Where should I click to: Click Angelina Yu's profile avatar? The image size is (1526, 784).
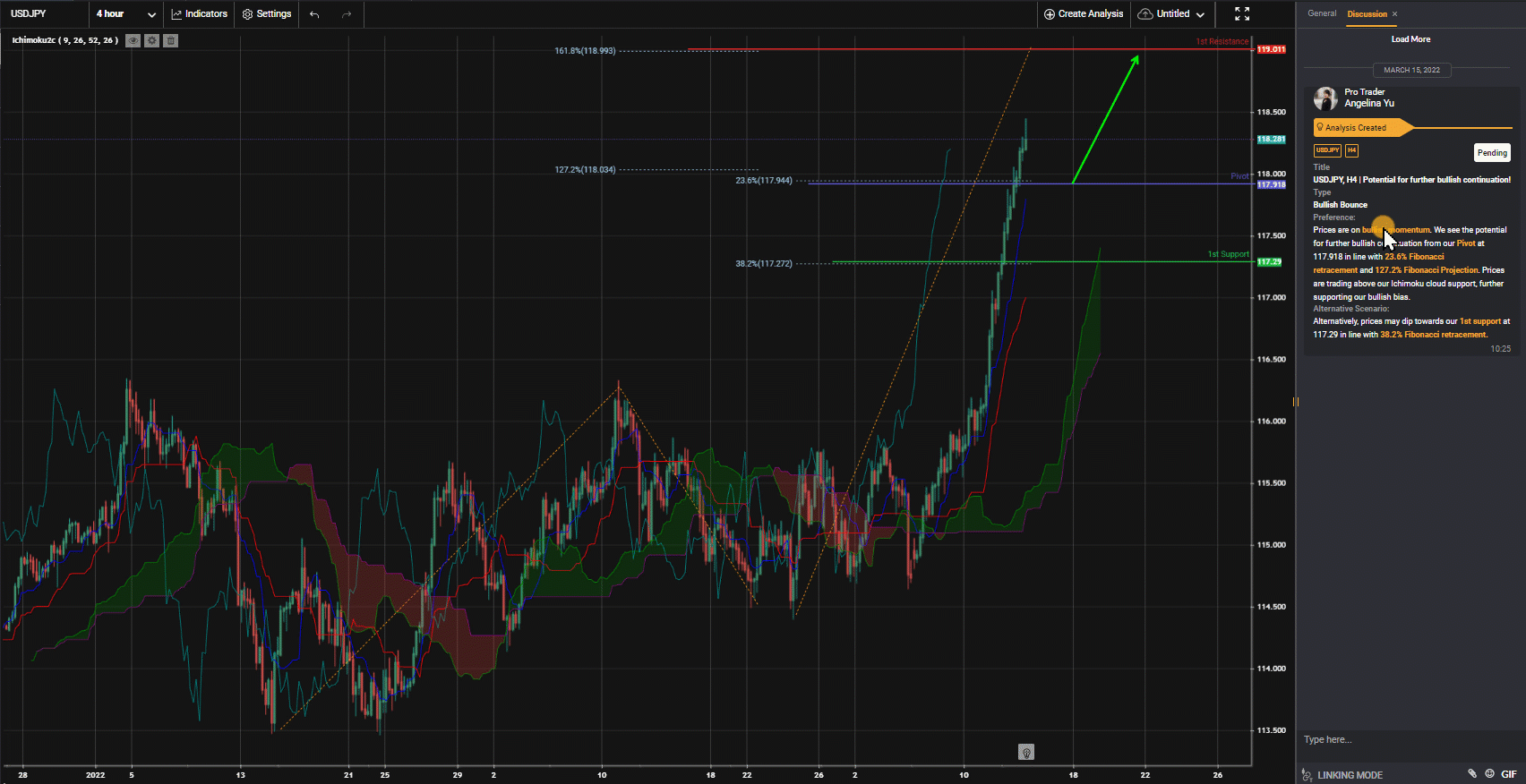[x=1325, y=98]
